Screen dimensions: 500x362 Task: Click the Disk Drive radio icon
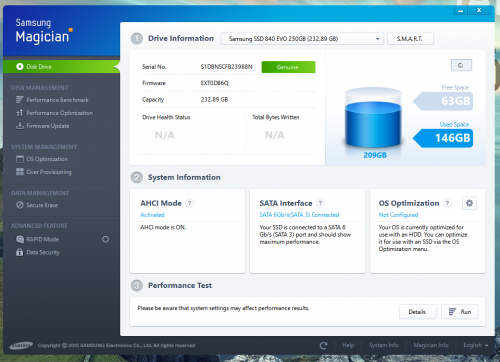(20, 67)
